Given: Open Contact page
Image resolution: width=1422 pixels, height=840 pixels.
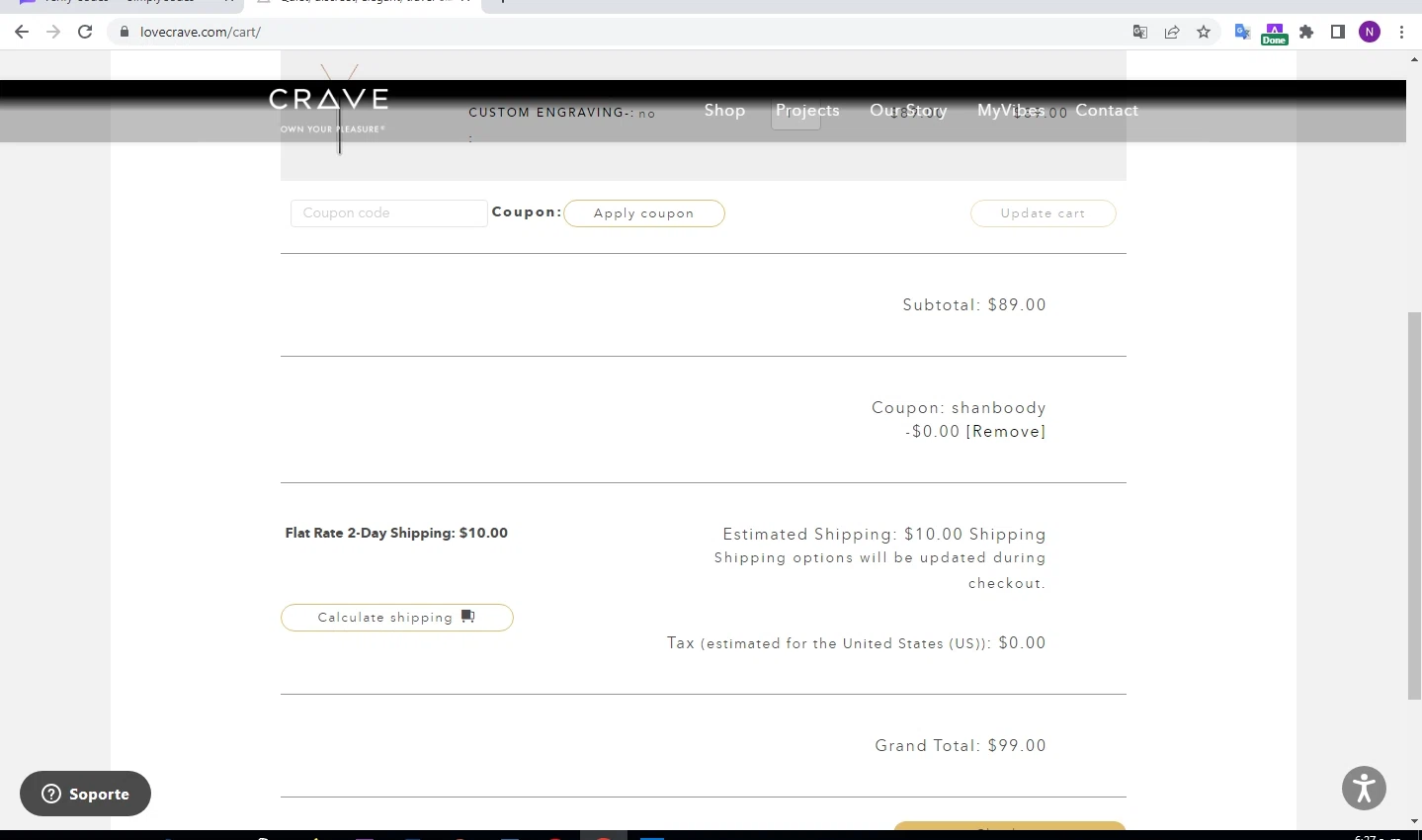Looking at the screenshot, I should coord(1107,111).
